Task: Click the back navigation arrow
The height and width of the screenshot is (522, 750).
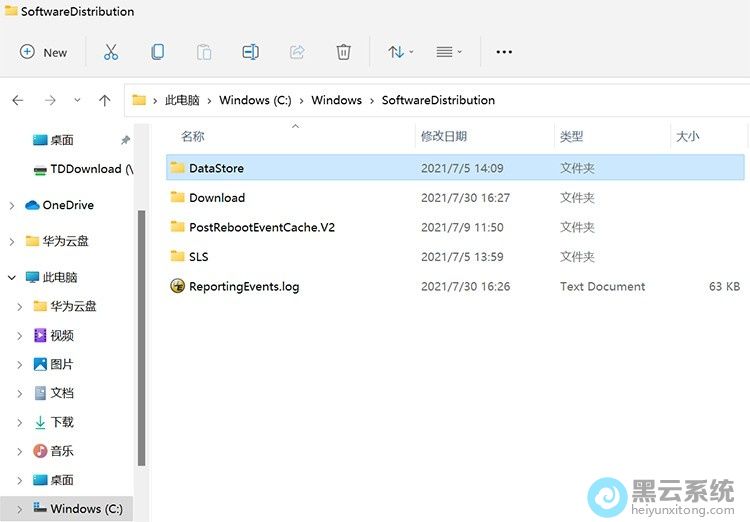Action: [18, 100]
